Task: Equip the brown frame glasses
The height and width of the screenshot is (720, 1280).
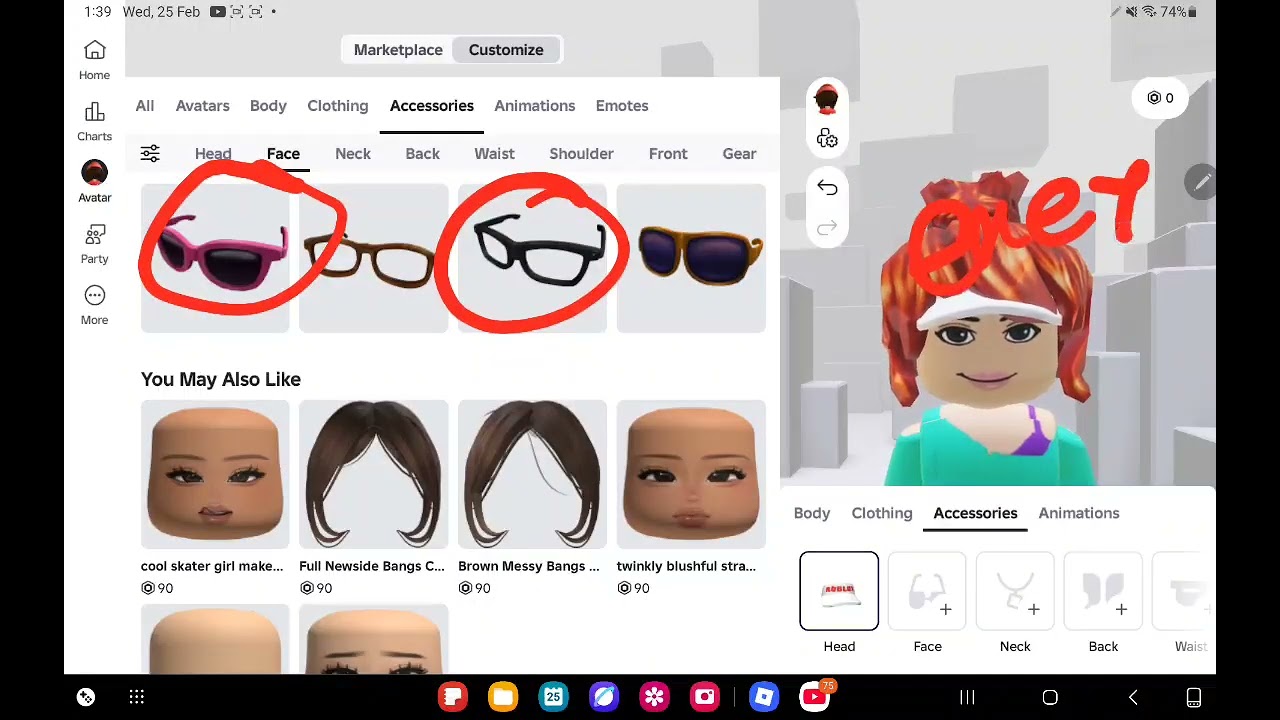Action: point(373,258)
